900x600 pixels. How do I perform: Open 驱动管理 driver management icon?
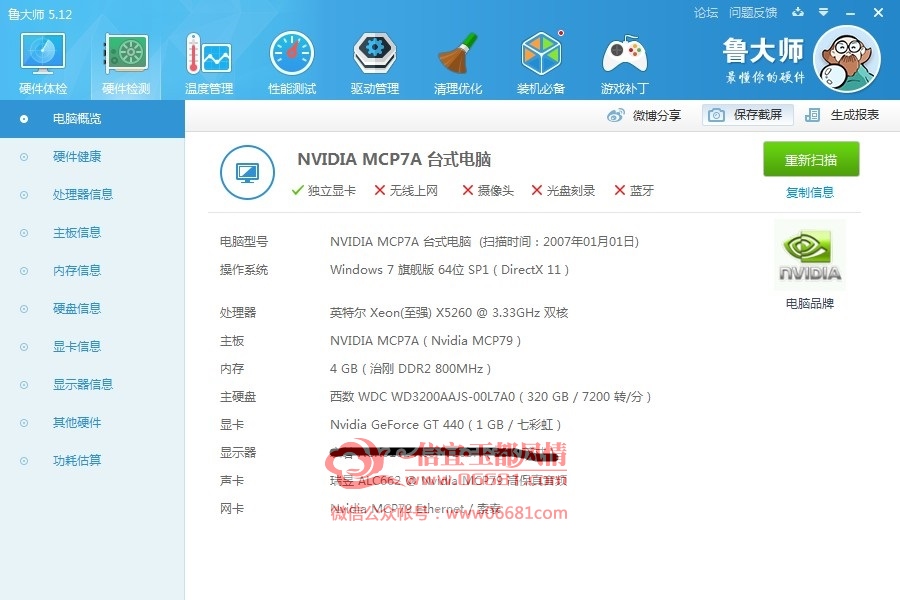point(374,54)
